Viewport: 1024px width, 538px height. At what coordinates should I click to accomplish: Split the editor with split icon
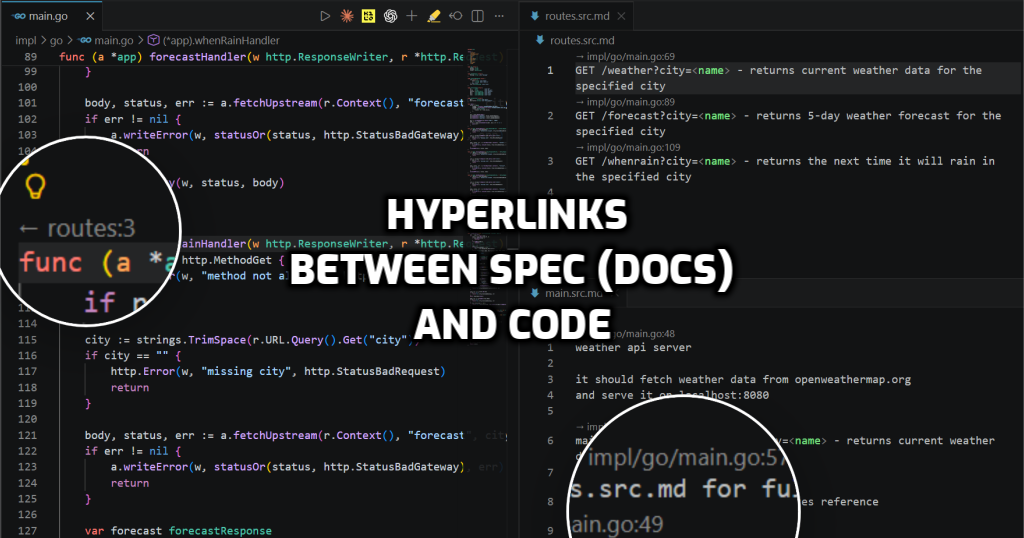point(477,16)
